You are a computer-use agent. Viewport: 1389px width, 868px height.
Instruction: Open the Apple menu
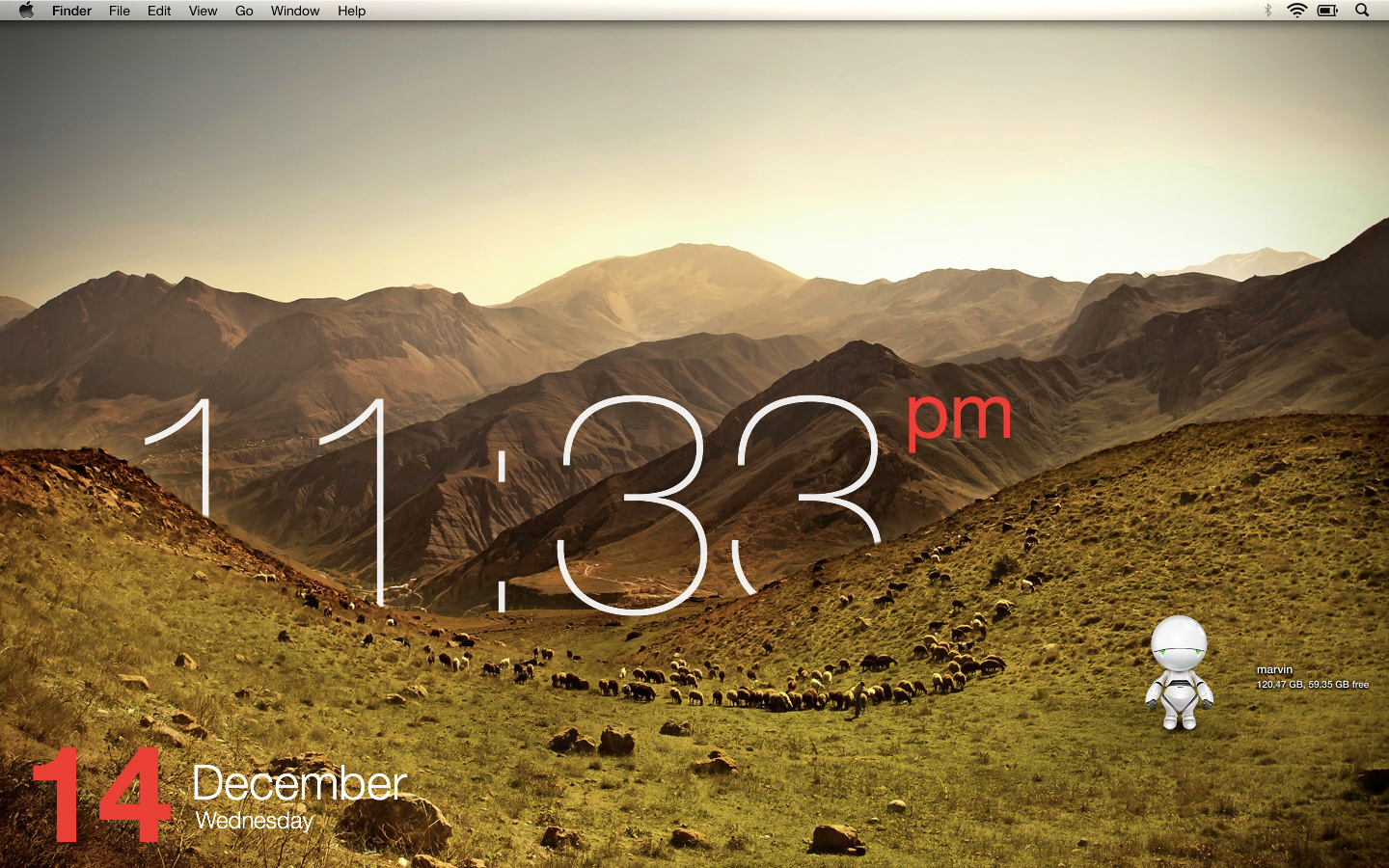coord(26,11)
